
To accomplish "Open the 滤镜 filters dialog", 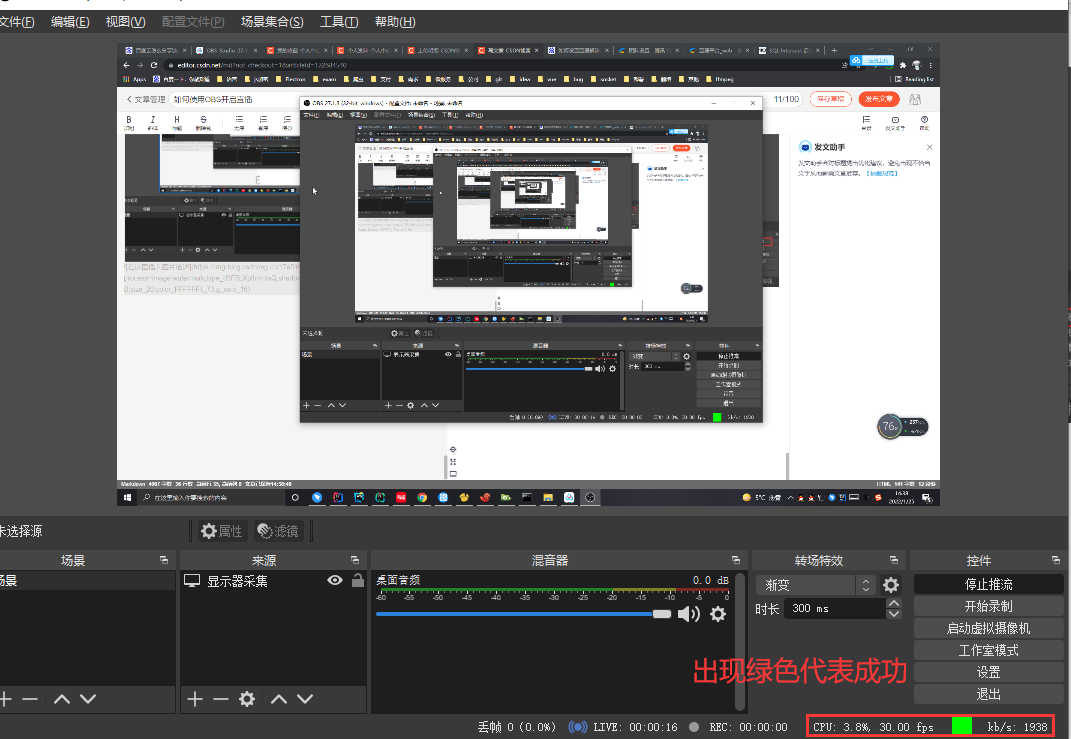I will tap(279, 531).
